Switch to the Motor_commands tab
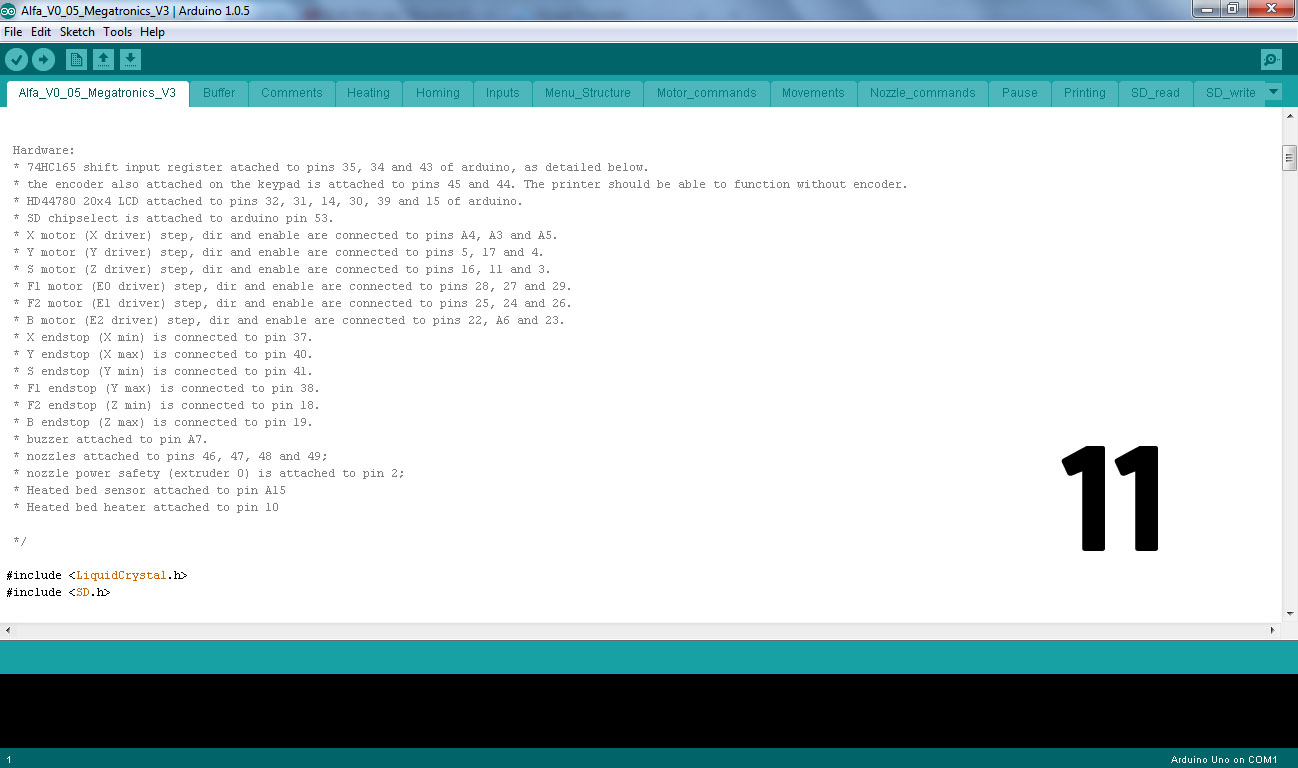The height and width of the screenshot is (768, 1298). point(707,93)
